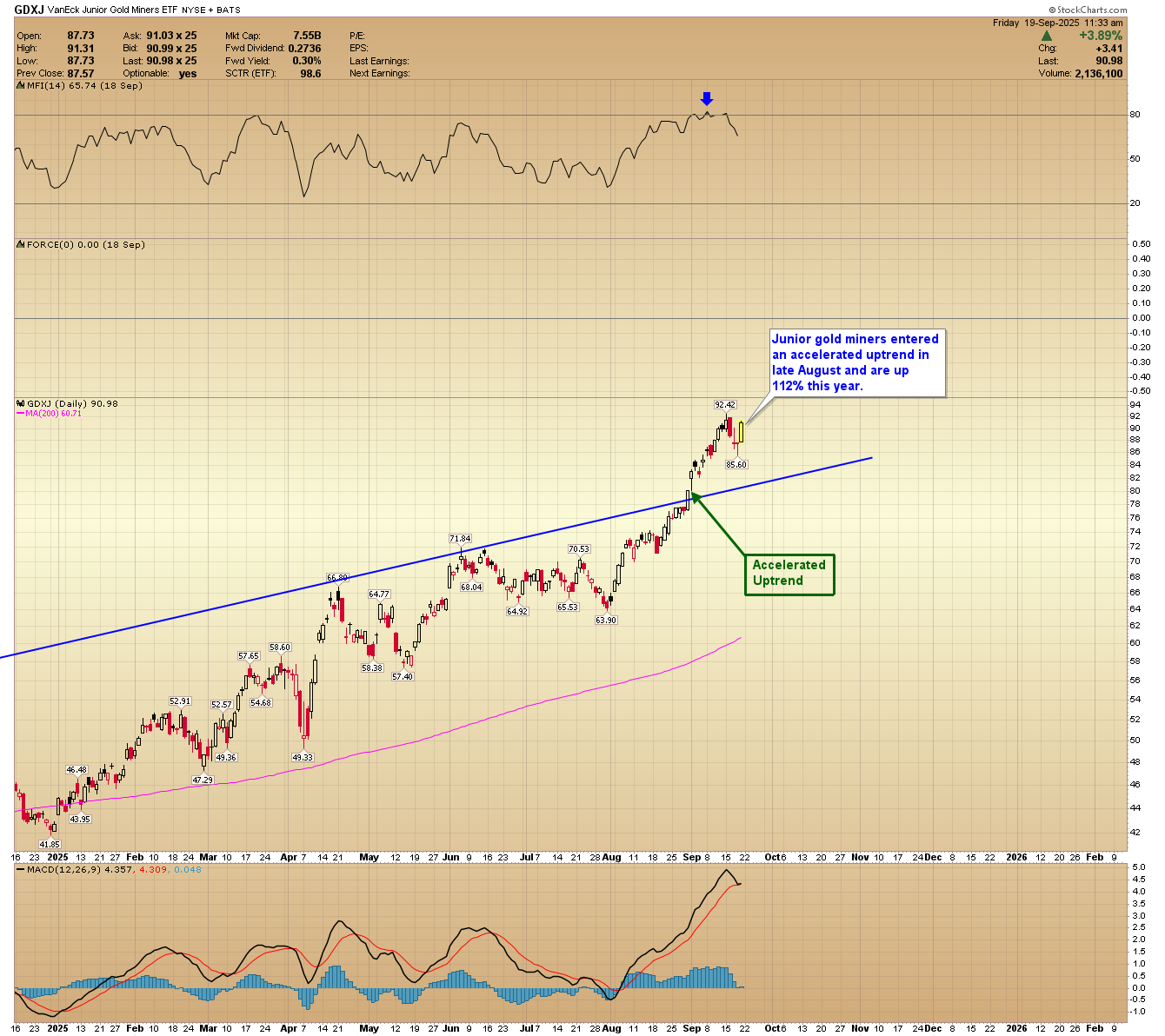Click the candlestick icon before GDXJ (Daily)
Image resolution: width=1165 pixels, height=1036 pixels.
point(21,403)
